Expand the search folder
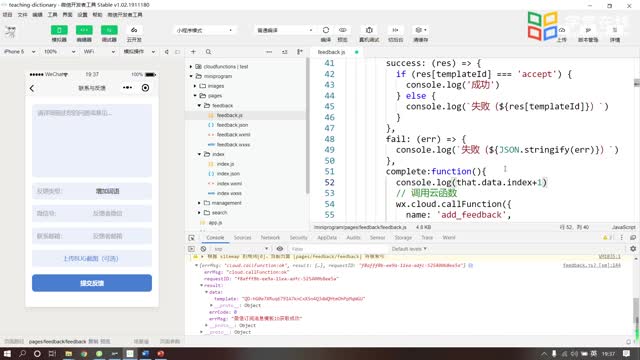 pyautogui.click(x=199, y=213)
